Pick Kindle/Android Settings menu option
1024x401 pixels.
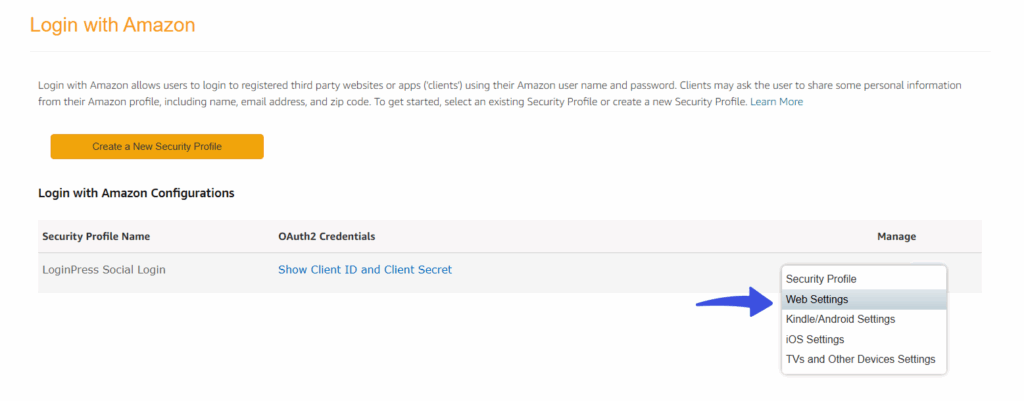(x=863, y=319)
